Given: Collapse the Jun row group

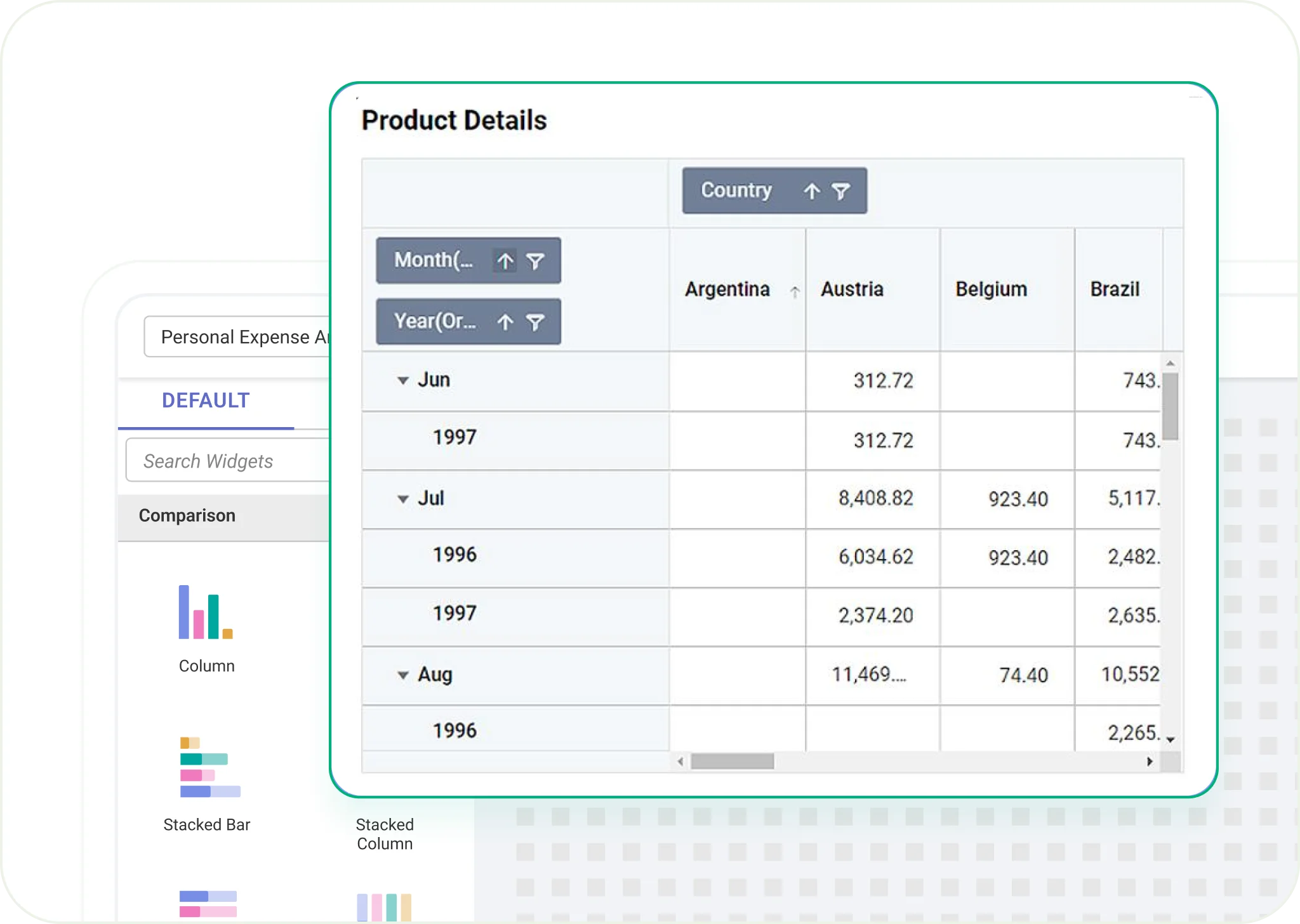Looking at the screenshot, I should click(x=403, y=379).
